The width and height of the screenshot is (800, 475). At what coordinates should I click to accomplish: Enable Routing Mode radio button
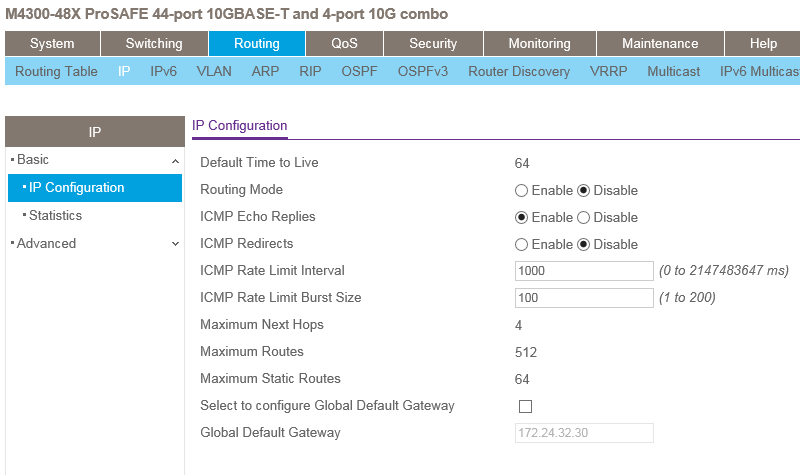521,191
